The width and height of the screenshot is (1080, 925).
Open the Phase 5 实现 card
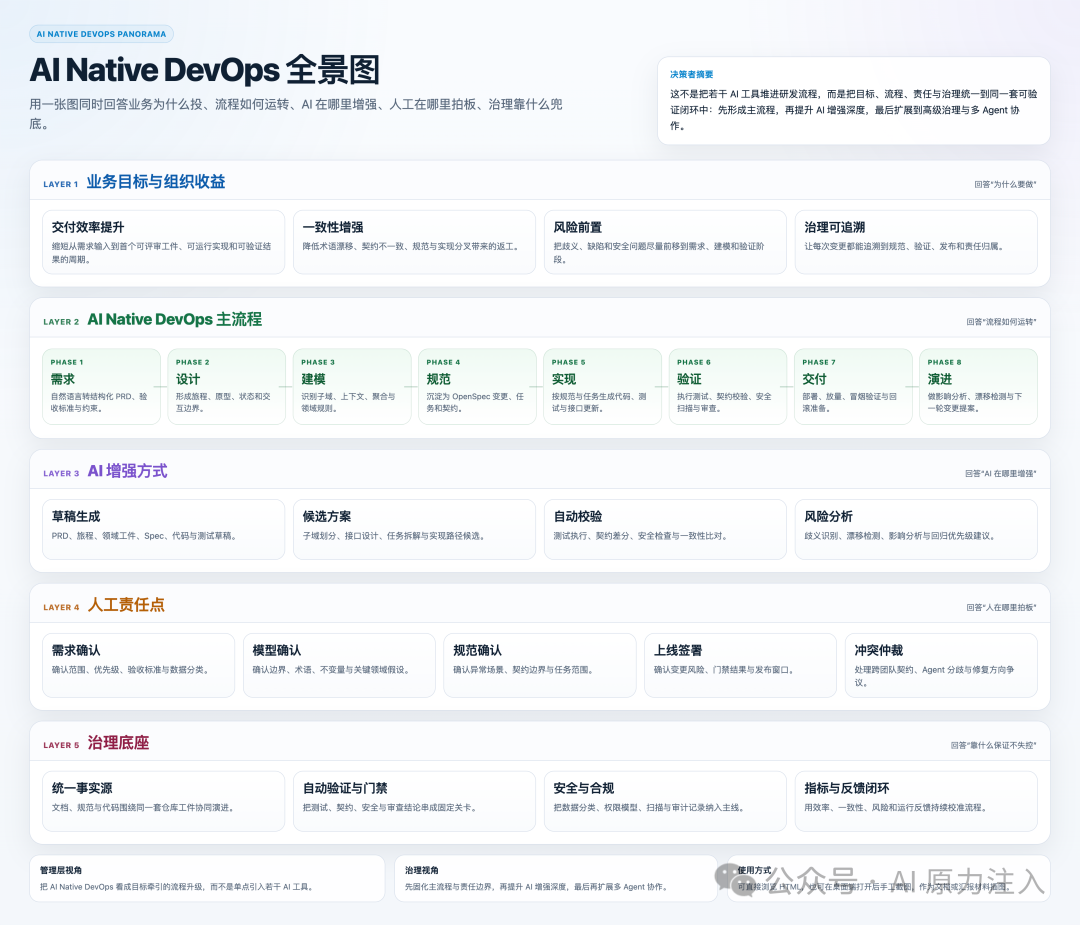(x=603, y=386)
